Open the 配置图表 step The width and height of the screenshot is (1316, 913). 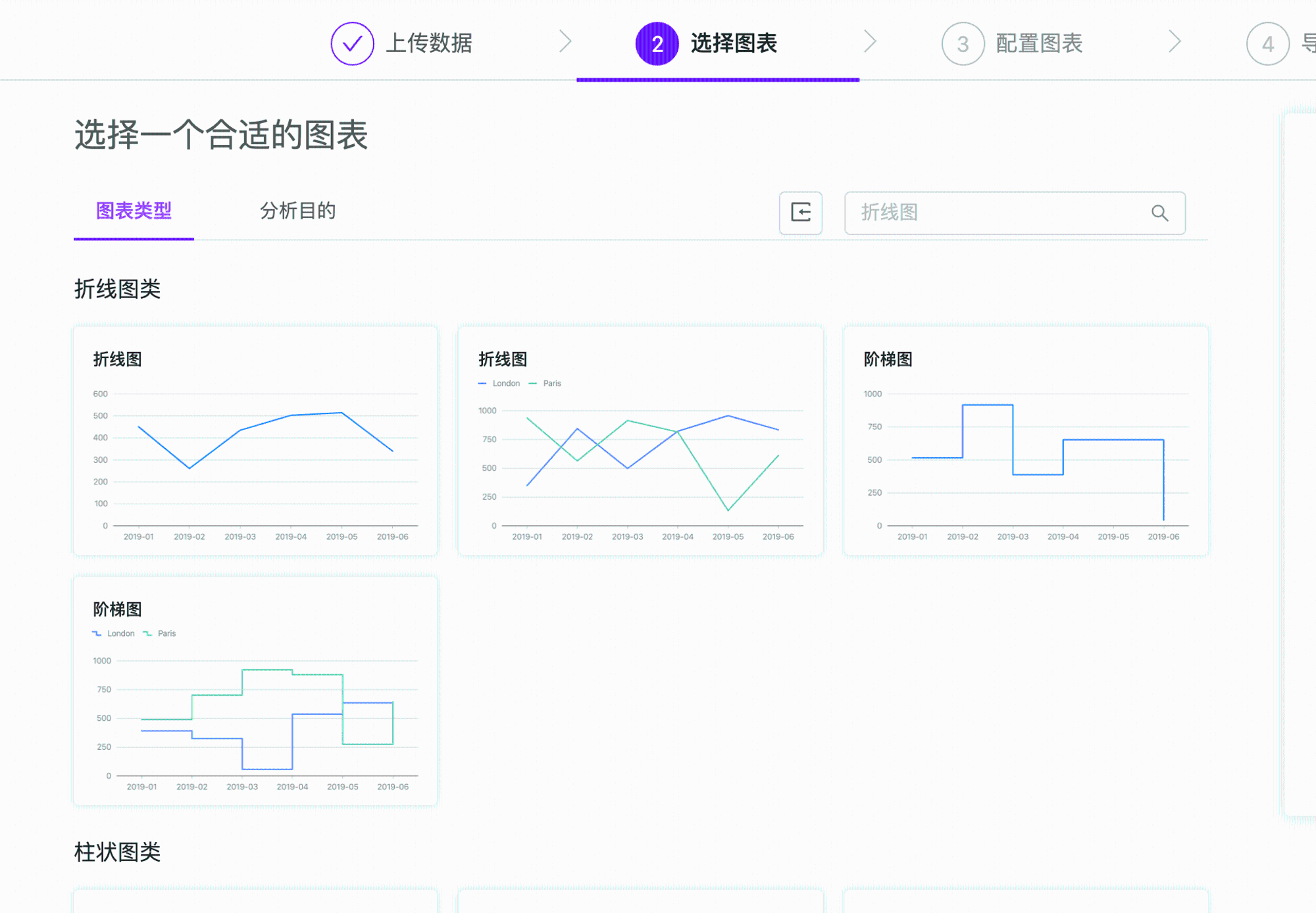[x=1039, y=43]
